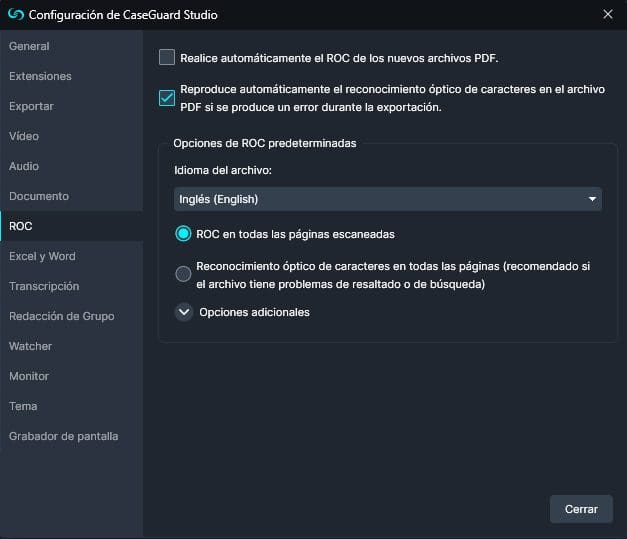The width and height of the screenshot is (627, 539).
Task: Select ROC on all scanned pages option
Action: [x=183, y=234]
